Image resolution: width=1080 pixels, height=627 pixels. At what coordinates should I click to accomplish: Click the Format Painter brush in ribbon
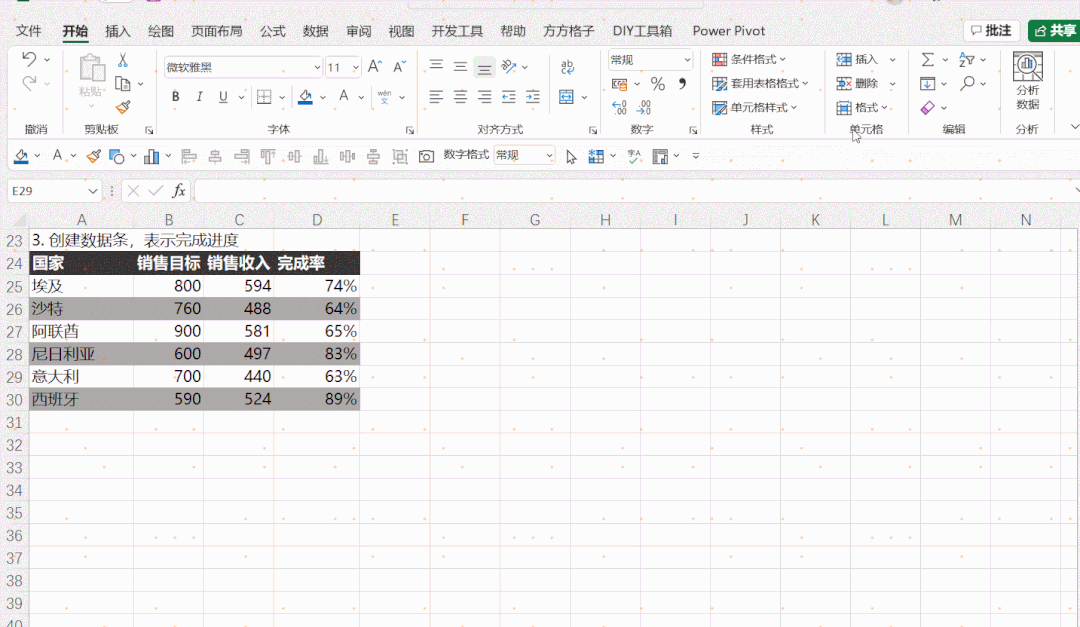click(x=123, y=107)
